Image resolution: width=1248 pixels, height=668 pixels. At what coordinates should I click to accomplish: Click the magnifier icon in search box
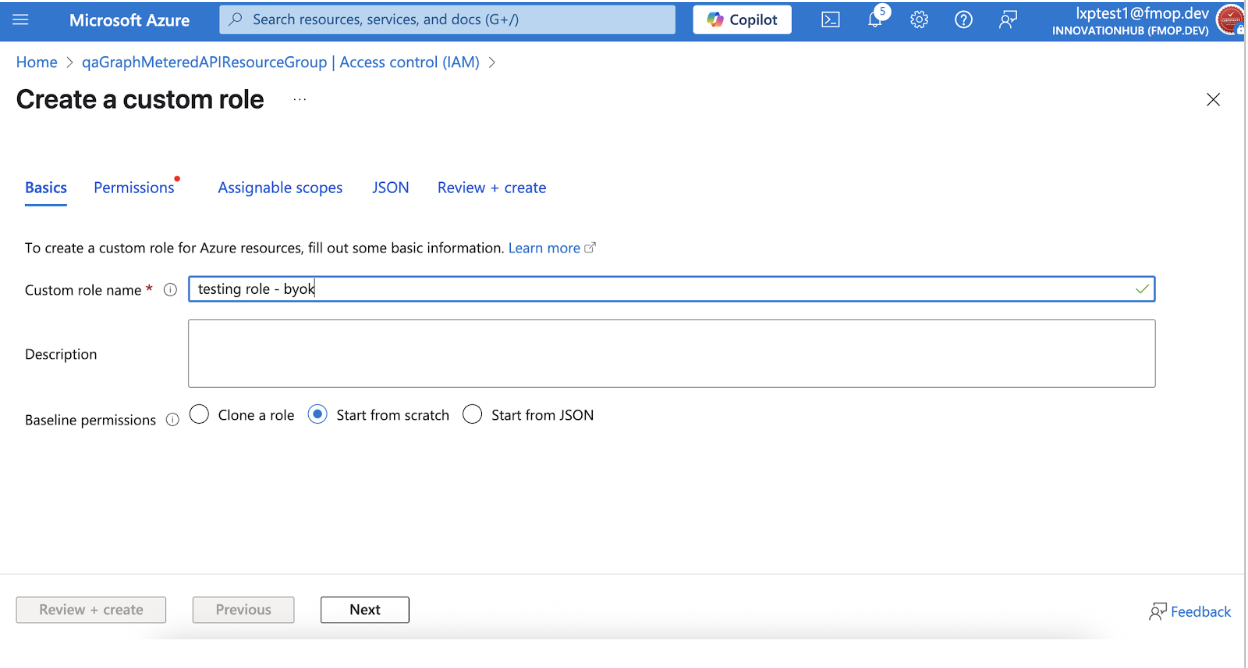click(235, 20)
